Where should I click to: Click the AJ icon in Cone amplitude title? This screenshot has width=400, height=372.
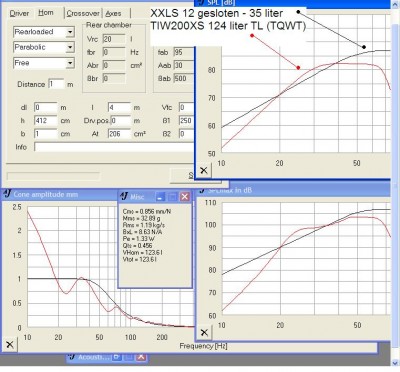tap(7, 194)
